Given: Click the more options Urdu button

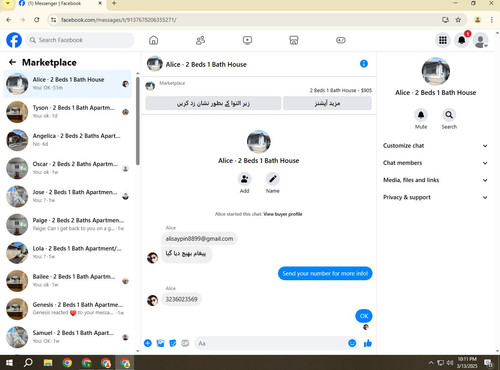Looking at the screenshot, I should (327, 103).
